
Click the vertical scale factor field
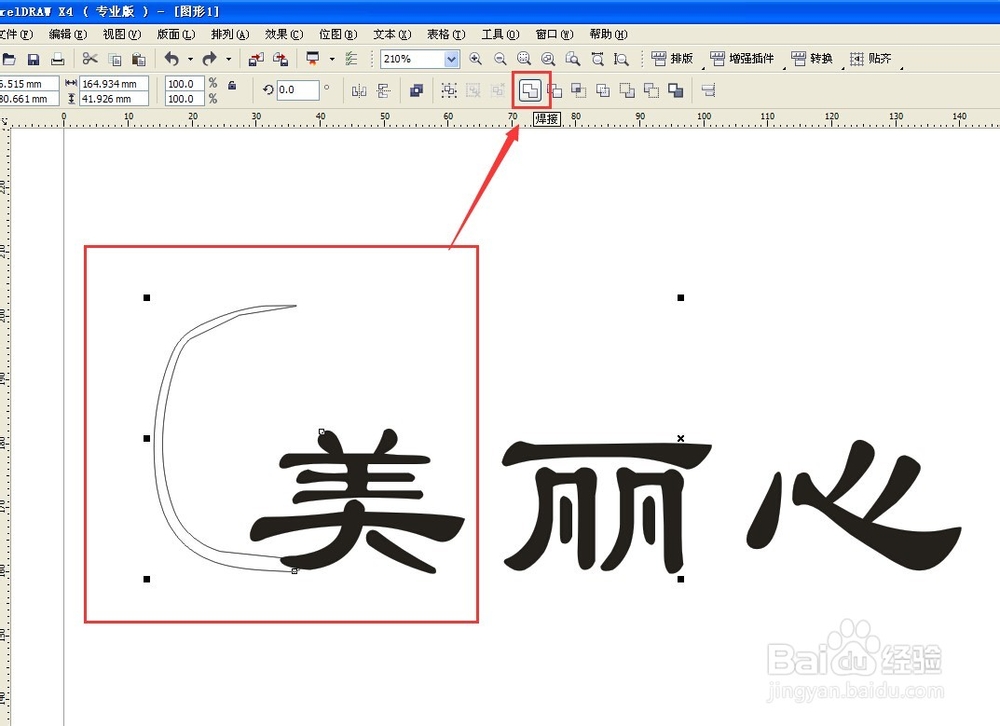(x=185, y=99)
